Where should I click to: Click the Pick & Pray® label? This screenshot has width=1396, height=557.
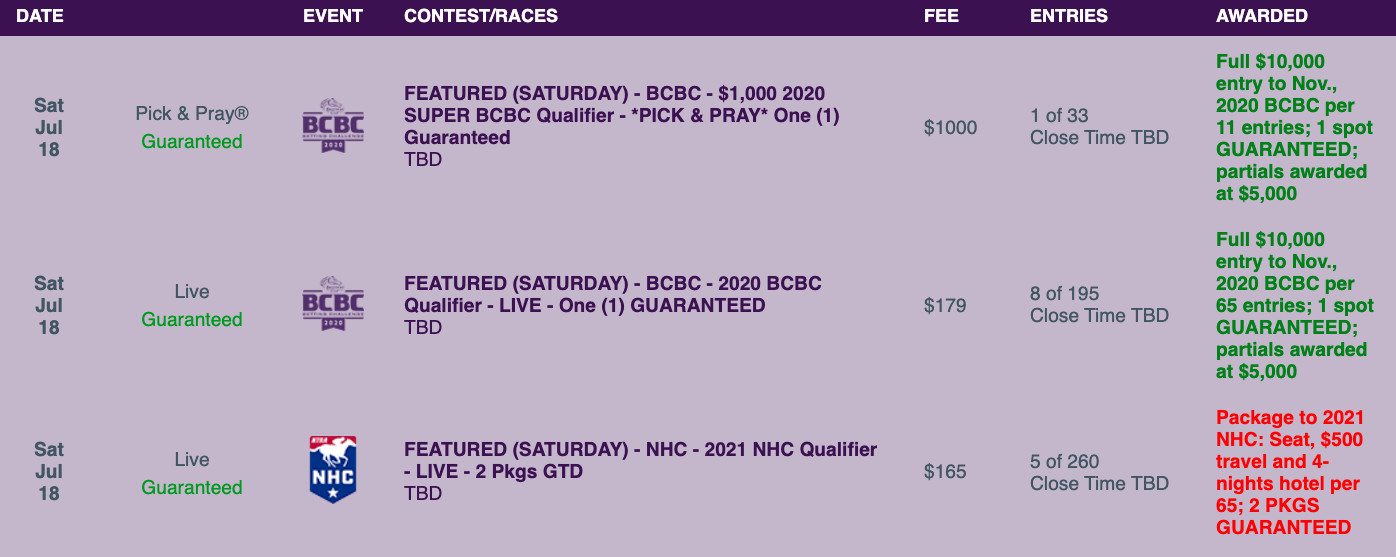(x=192, y=114)
